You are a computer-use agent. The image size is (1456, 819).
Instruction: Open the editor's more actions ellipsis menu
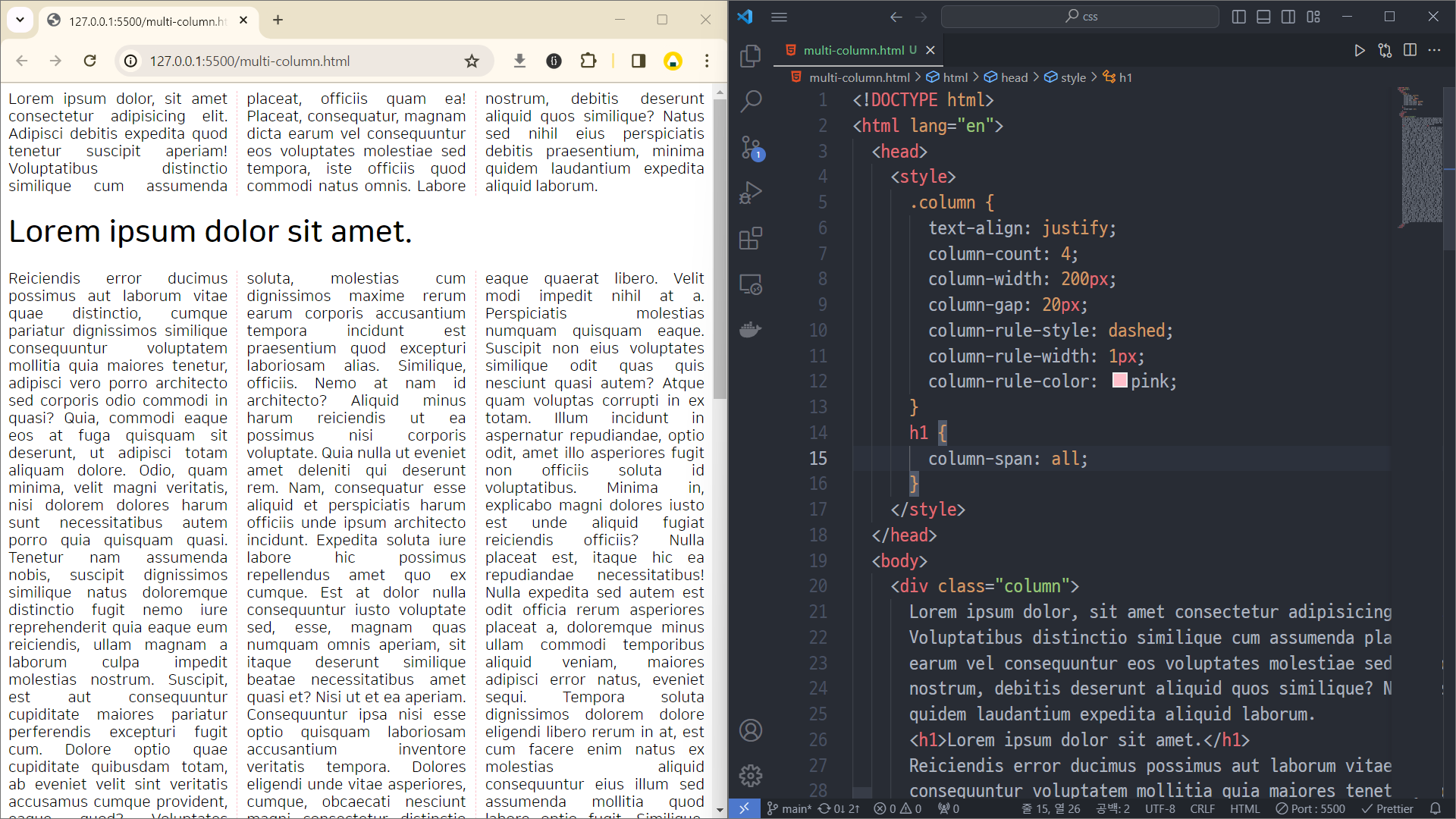tap(1434, 50)
